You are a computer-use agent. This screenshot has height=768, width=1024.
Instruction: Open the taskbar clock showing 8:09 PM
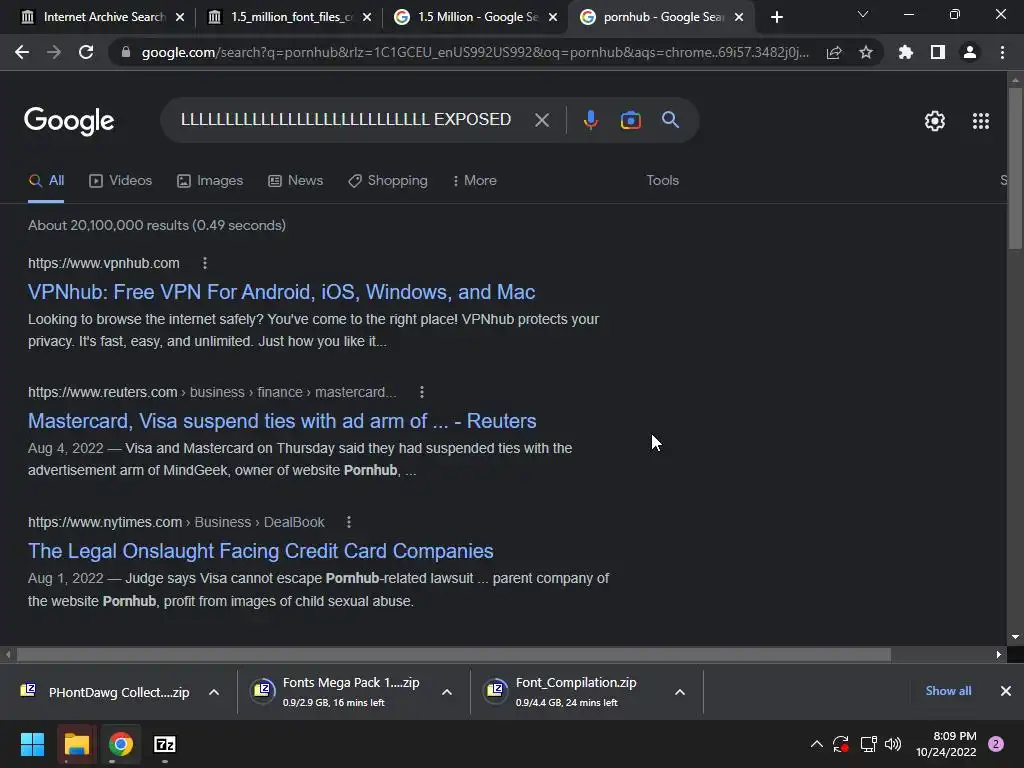tap(946, 744)
